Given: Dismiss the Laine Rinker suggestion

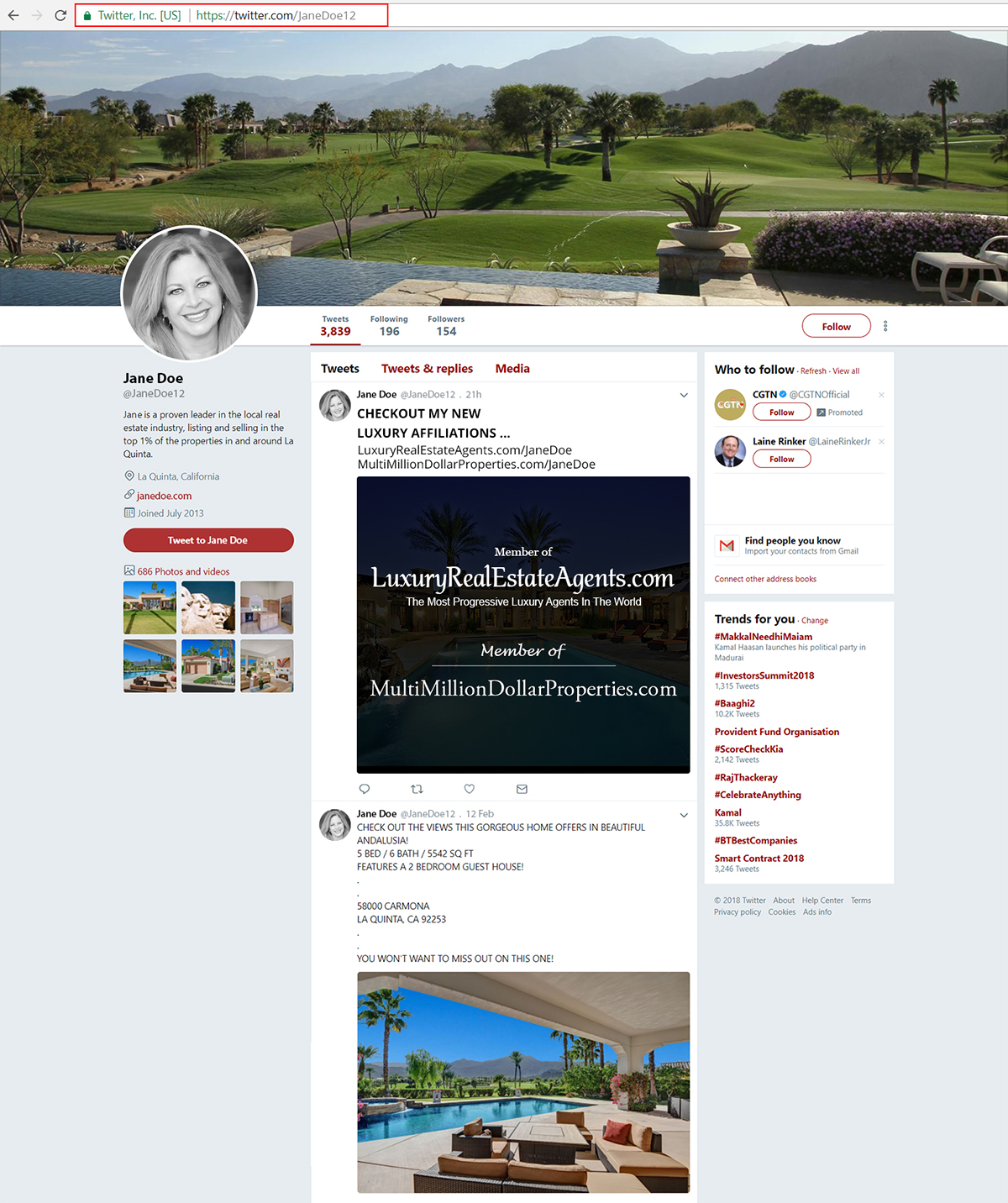Looking at the screenshot, I should (881, 442).
